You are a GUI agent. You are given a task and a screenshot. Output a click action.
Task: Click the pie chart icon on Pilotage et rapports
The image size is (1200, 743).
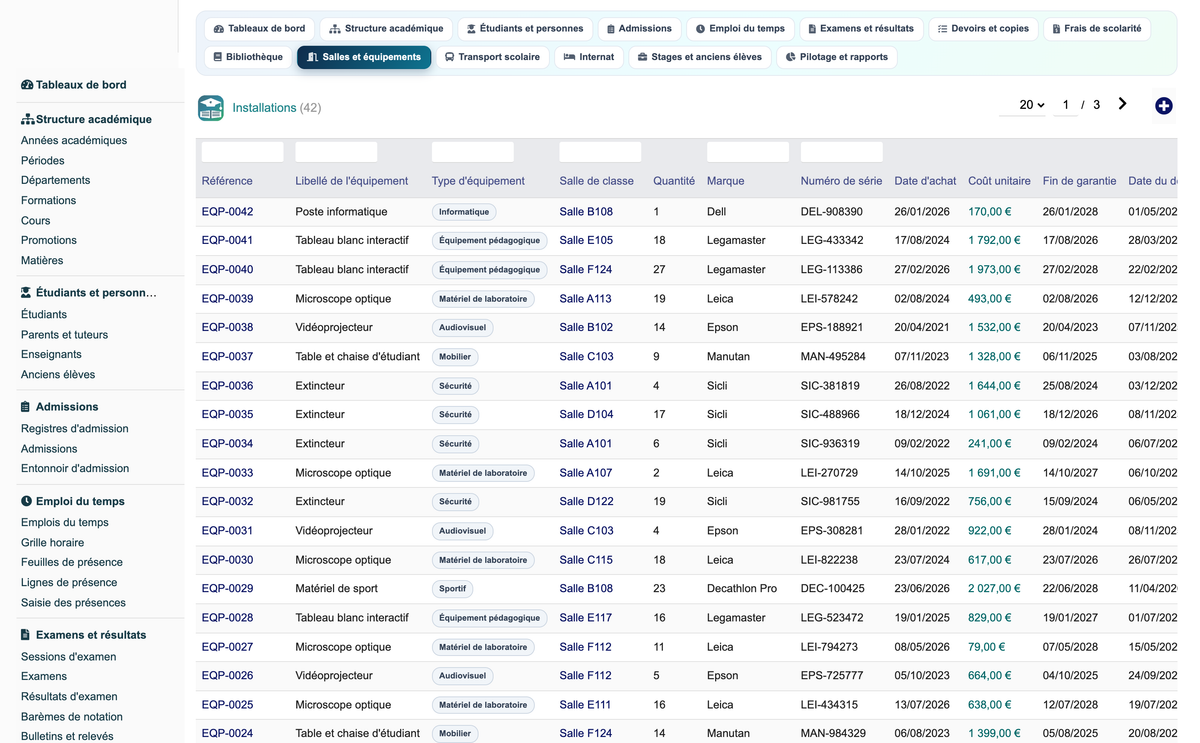point(791,58)
